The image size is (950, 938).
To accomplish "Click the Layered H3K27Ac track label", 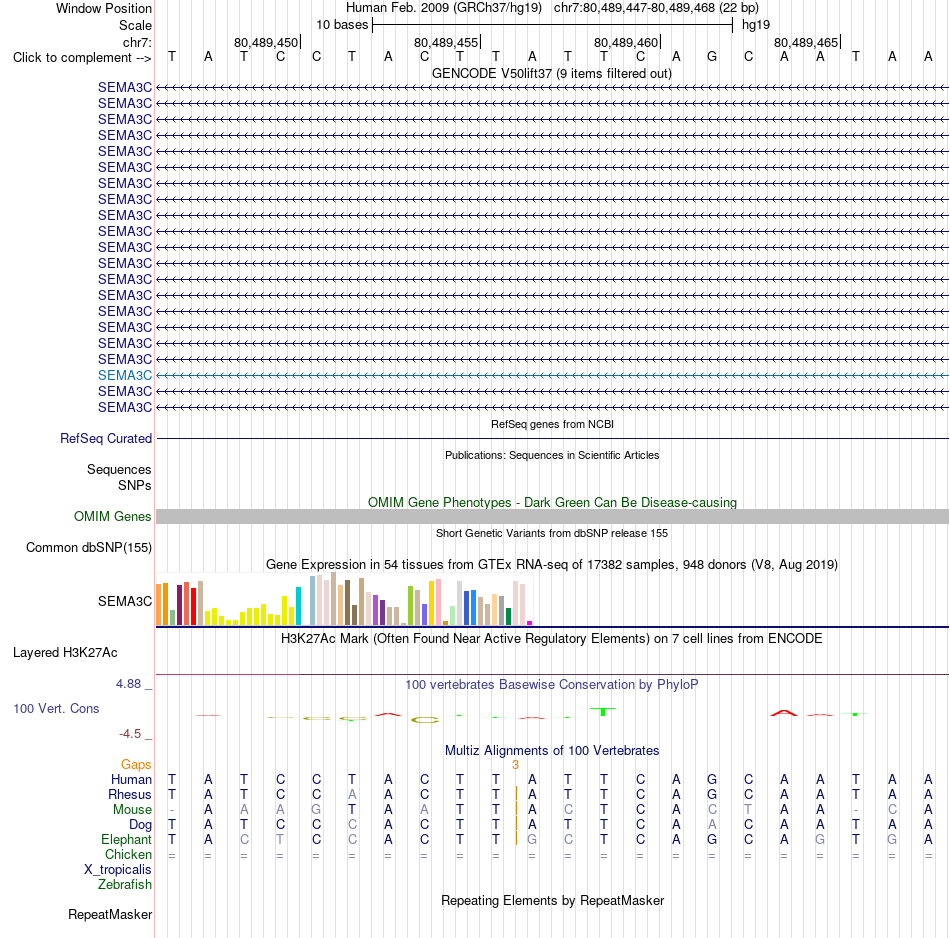I will pyautogui.click(x=65, y=653).
